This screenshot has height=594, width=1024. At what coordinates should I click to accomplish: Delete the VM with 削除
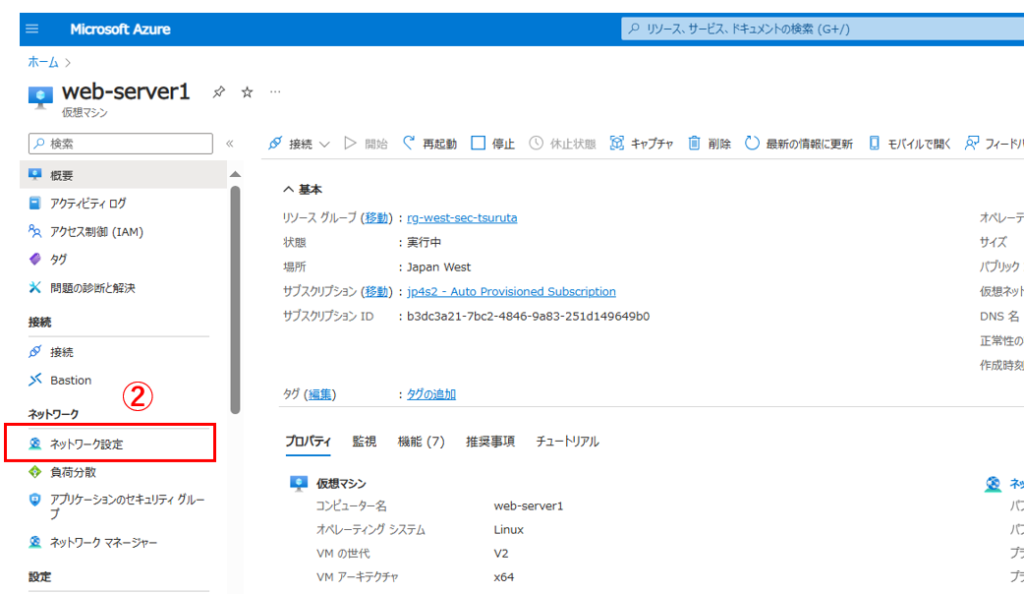click(x=709, y=144)
